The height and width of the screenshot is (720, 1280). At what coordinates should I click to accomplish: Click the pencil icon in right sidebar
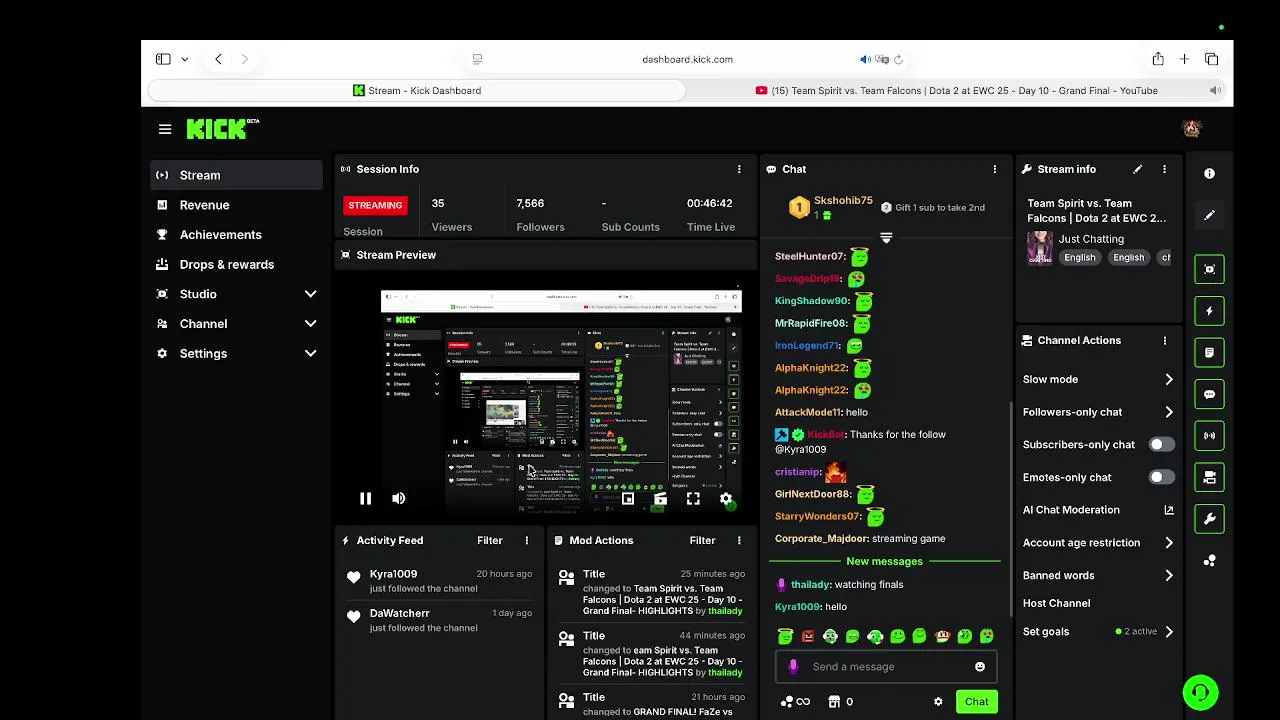(1209, 215)
